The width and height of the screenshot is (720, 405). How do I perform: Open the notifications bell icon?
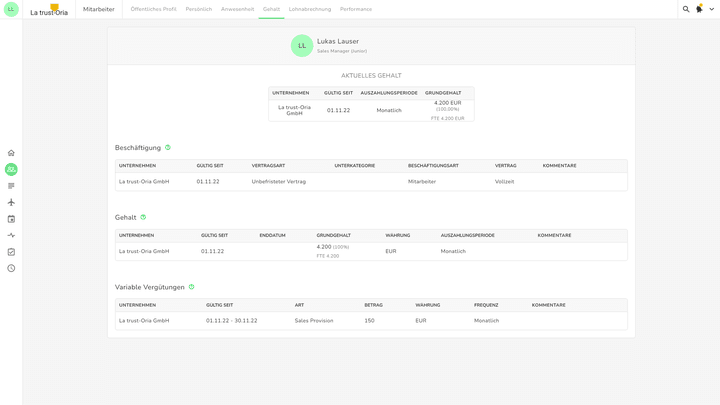click(x=699, y=9)
